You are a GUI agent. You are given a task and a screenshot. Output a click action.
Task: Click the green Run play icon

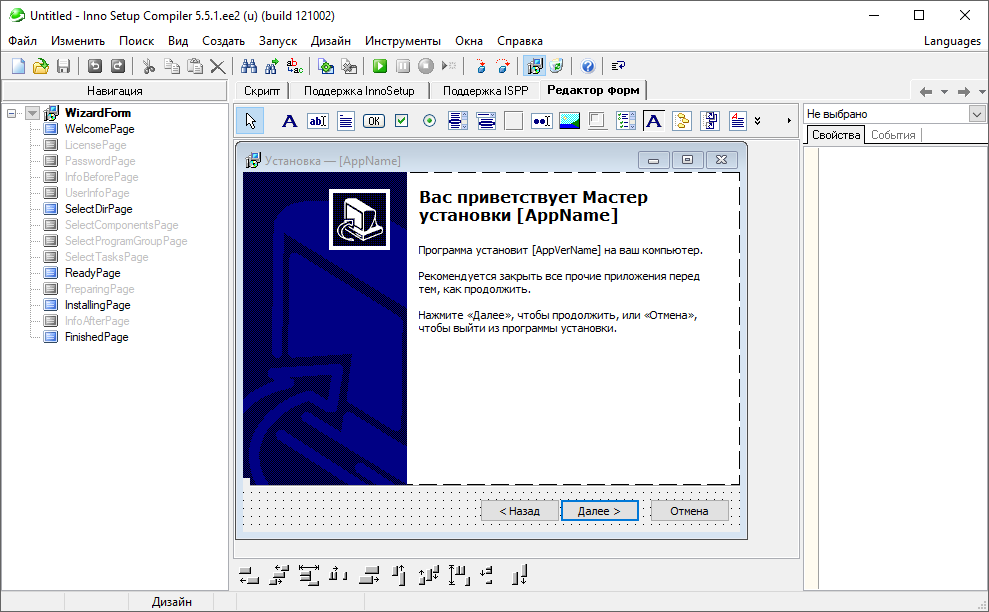tap(380, 66)
